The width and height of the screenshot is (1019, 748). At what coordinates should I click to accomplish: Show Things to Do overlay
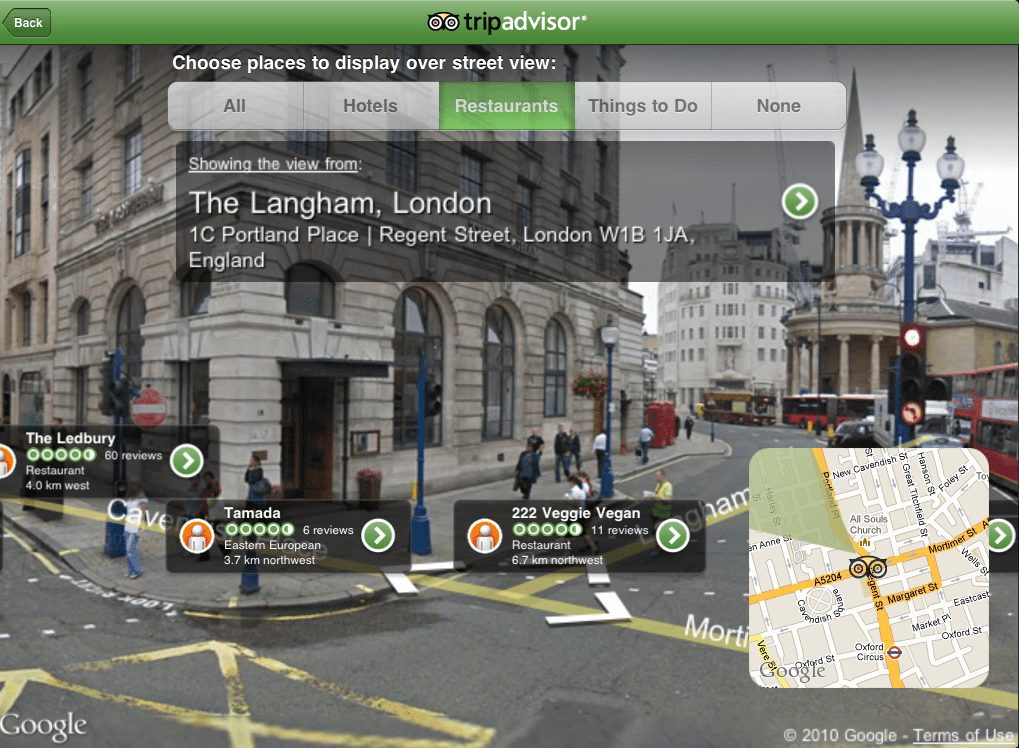coord(643,106)
